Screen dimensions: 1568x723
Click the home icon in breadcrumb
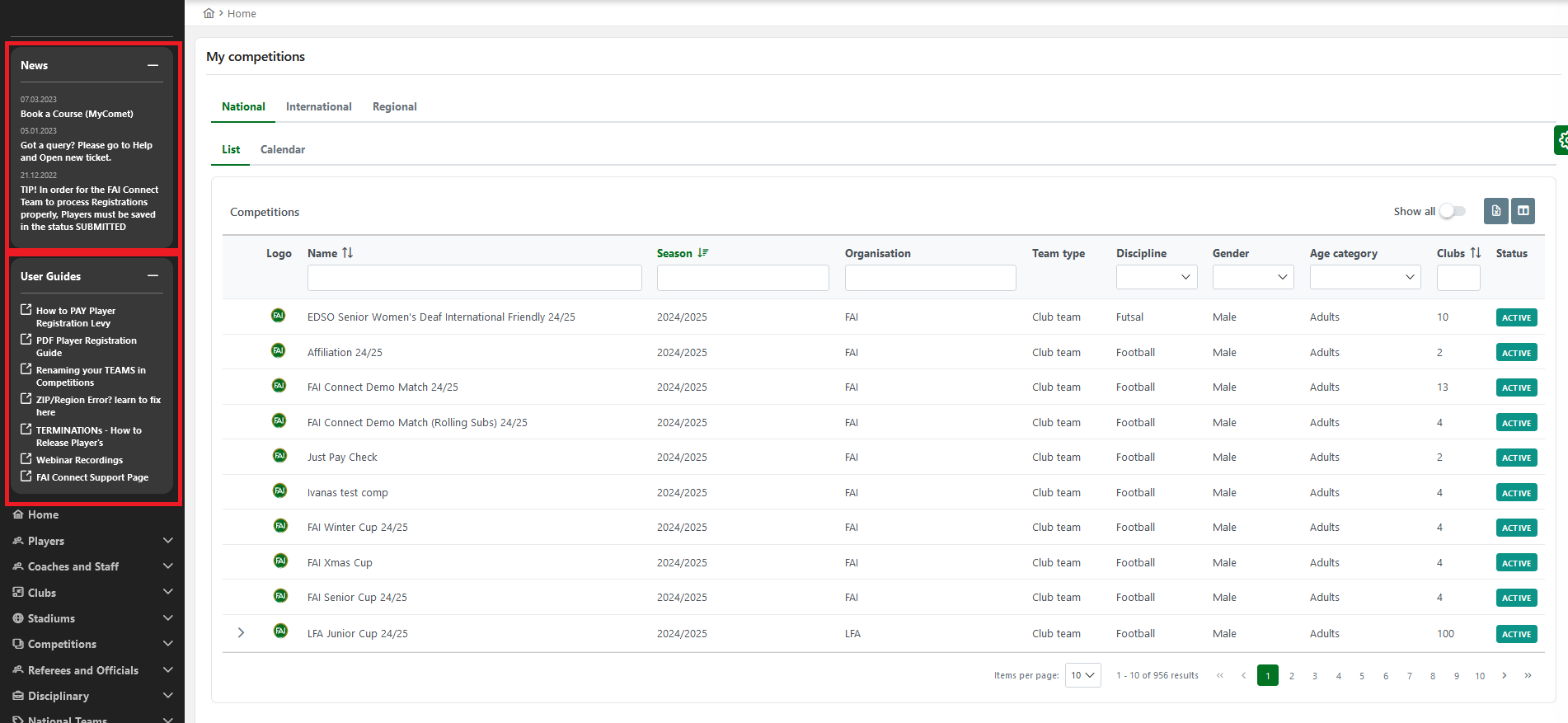pyautogui.click(x=209, y=13)
